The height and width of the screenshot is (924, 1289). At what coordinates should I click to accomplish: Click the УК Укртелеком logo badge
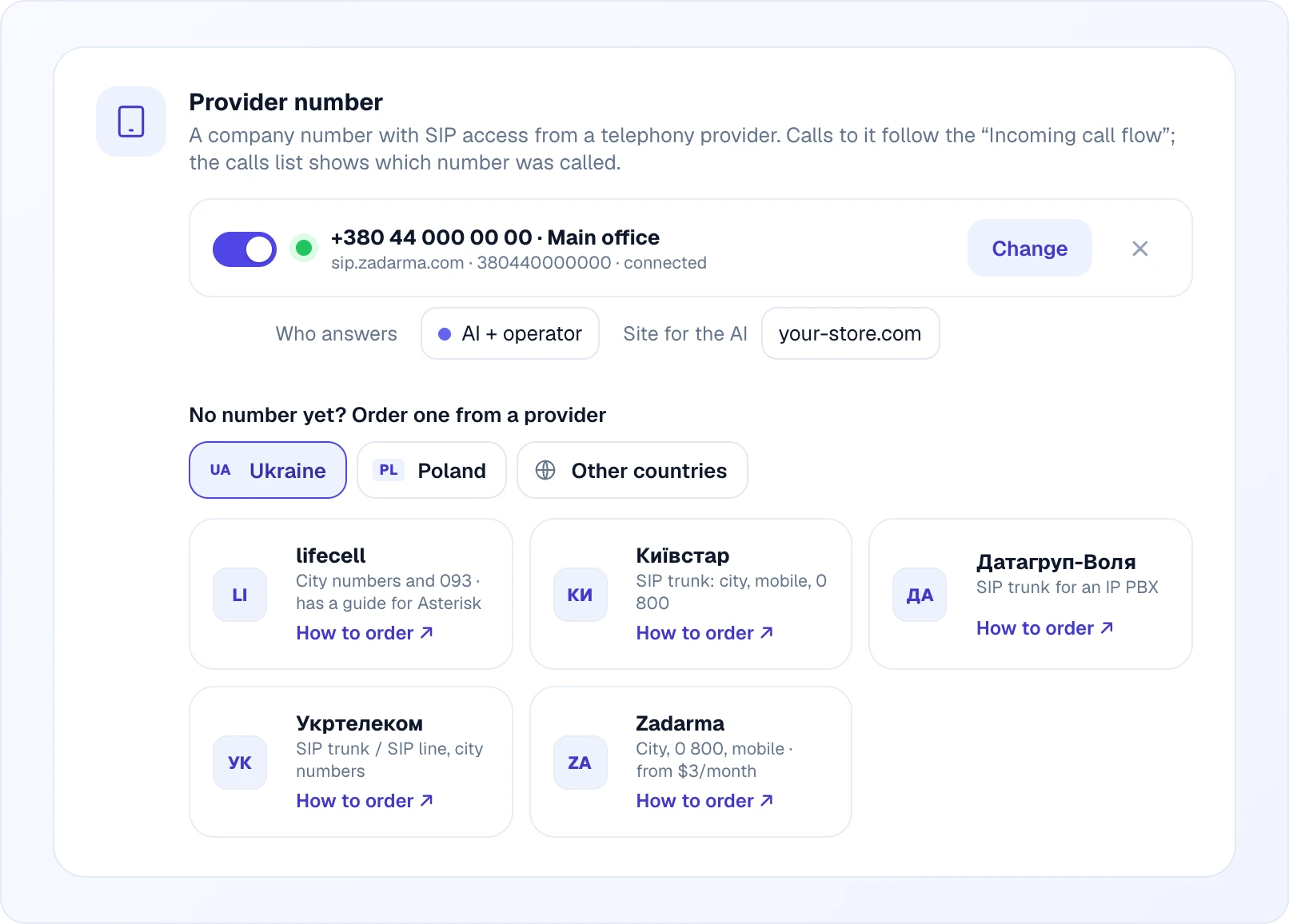pyautogui.click(x=240, y=763)
